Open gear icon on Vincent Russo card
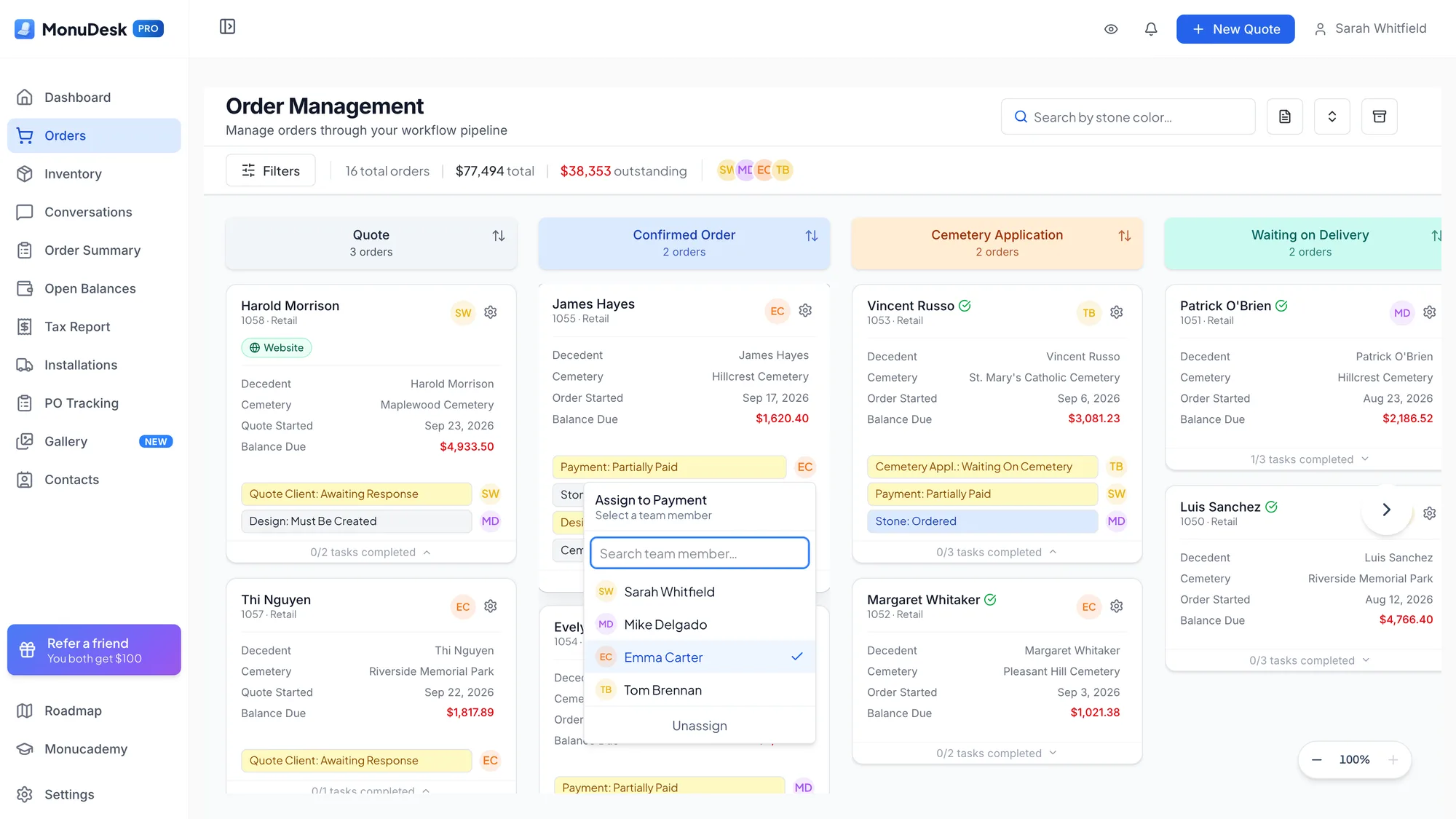The width and height of the screenshot is (1456, 819). point(1116,312)
